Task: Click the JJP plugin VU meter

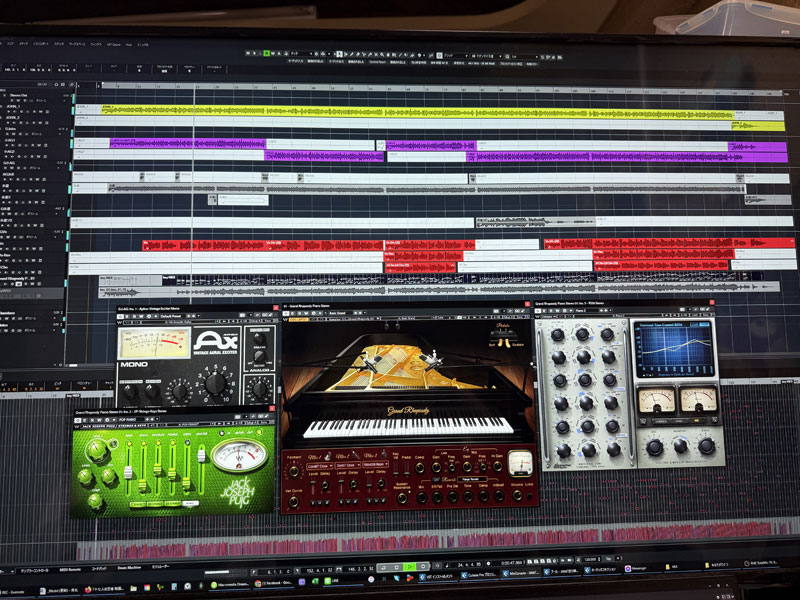Action: point(239,455)
